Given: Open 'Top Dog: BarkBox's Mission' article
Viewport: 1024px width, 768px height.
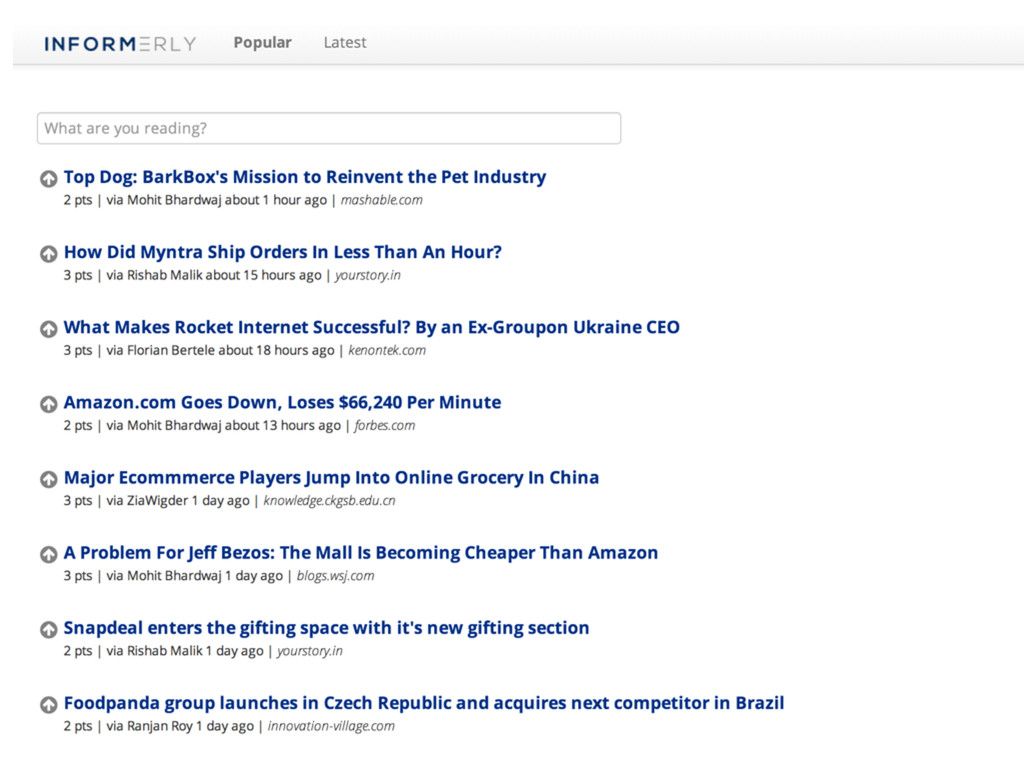Looking at the screenshot, I should pyautogui.click(x=304, y=177).
